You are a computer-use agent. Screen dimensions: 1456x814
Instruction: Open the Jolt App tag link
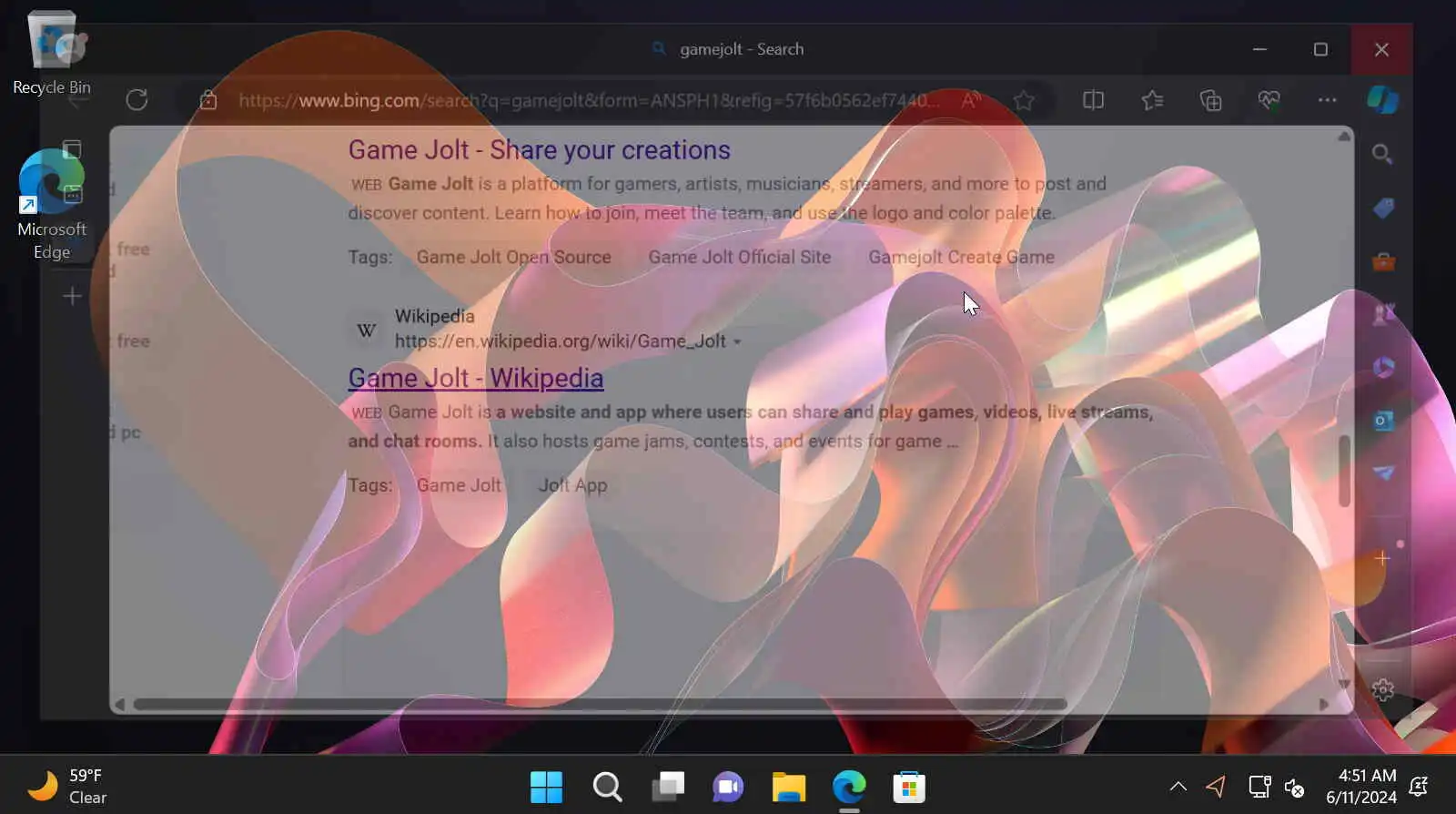[572, 485]
